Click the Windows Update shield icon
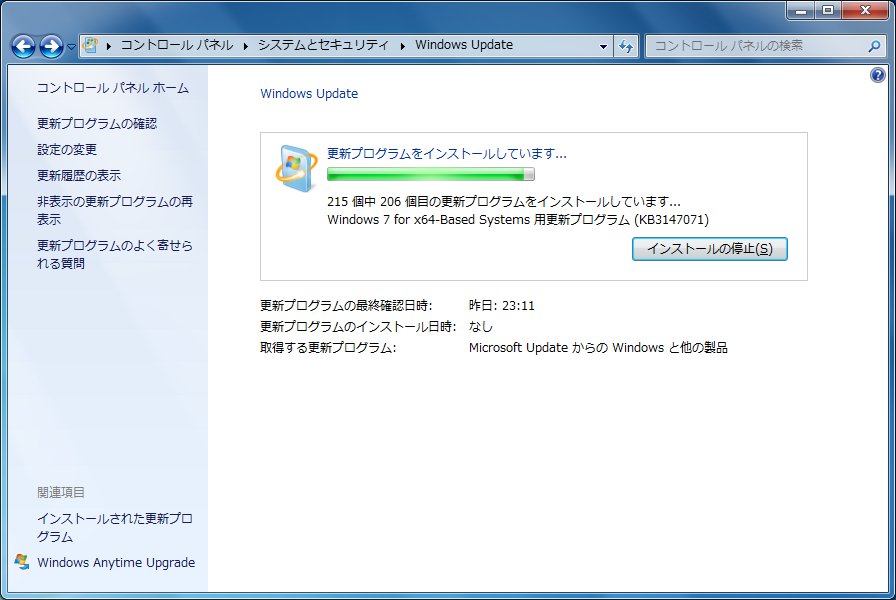 (296, 168)
